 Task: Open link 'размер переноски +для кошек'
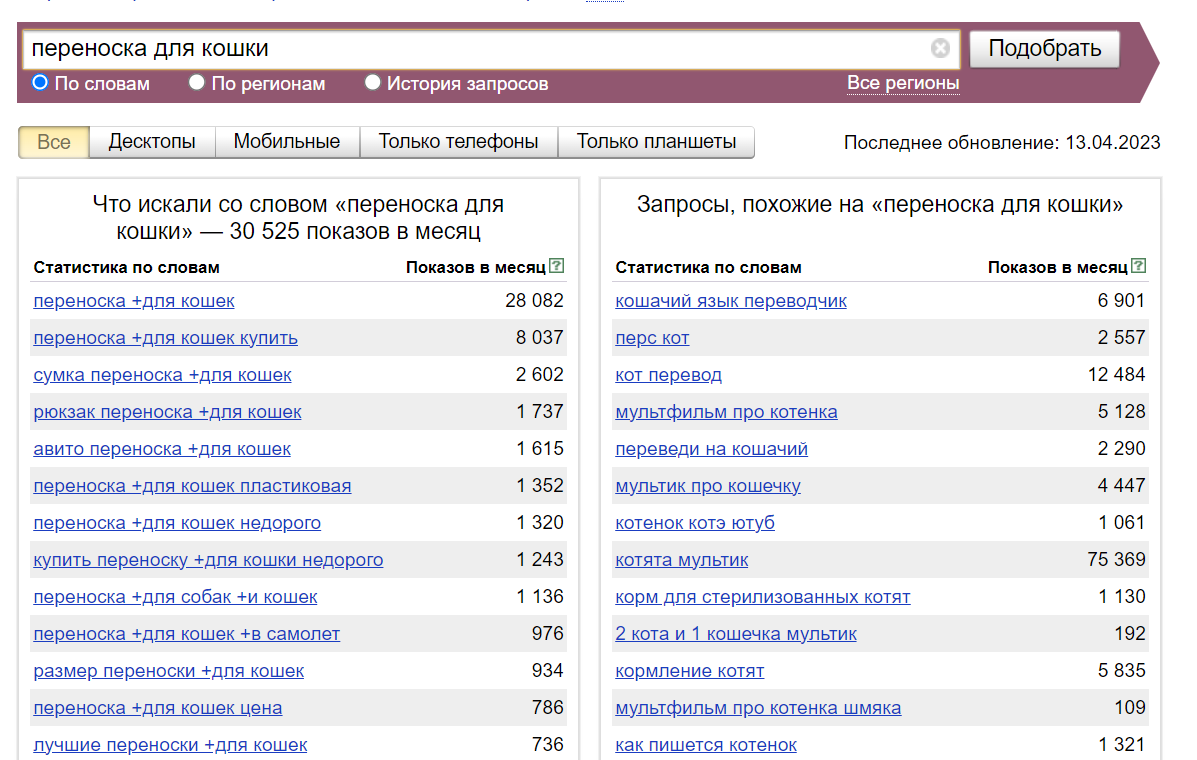tap(169, 671)
